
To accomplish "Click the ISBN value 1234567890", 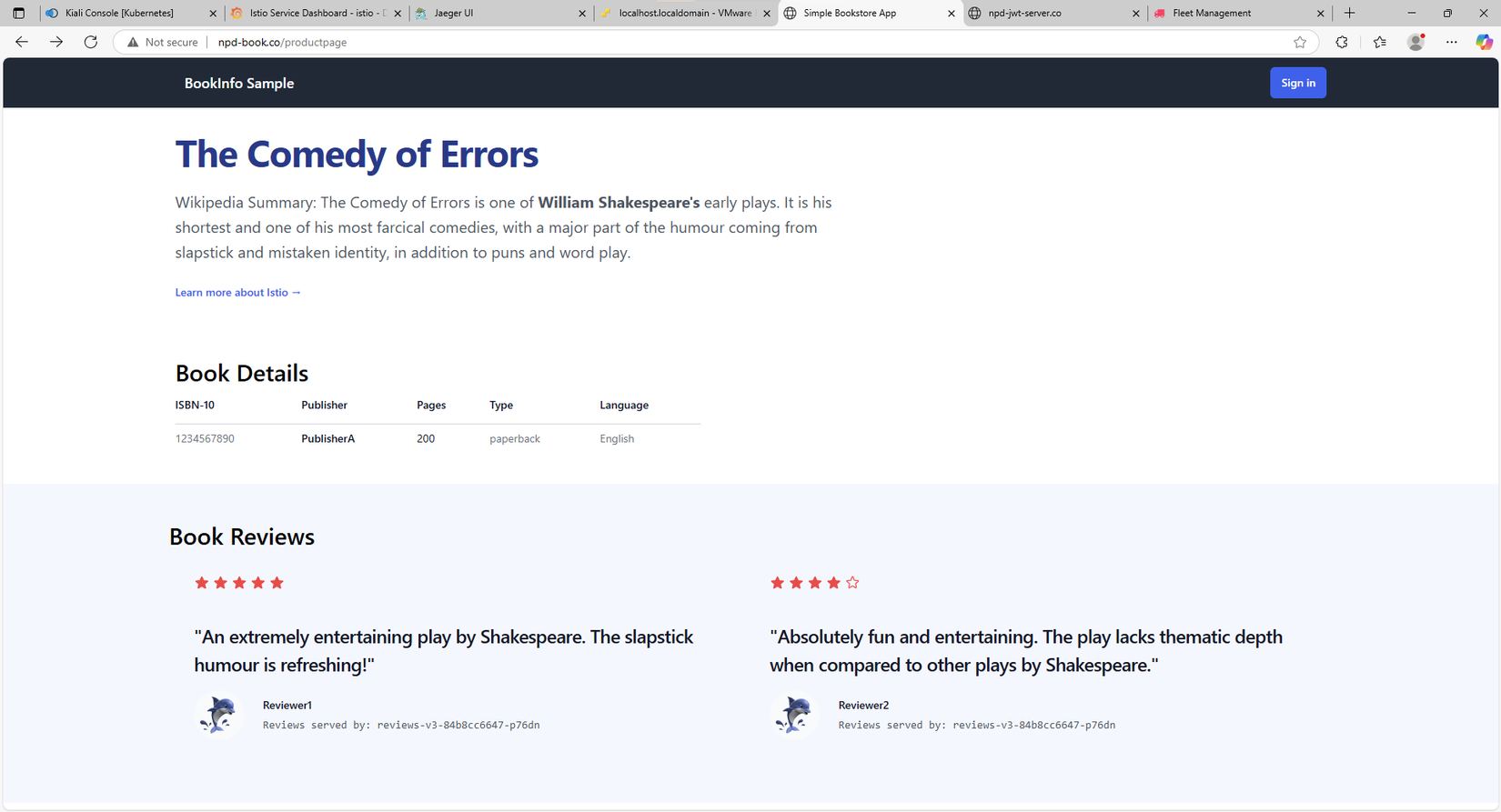I will (x=205, y=439).
